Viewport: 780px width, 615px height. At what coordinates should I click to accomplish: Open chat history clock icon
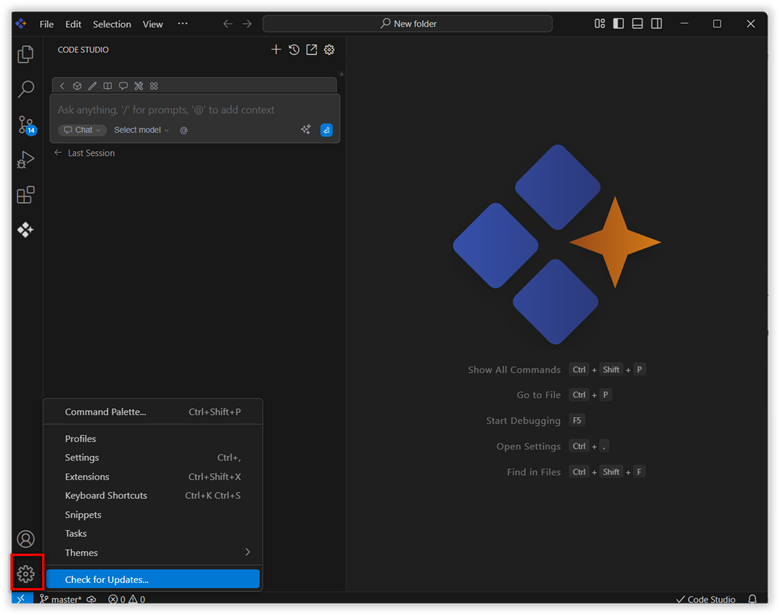point(294,50)
